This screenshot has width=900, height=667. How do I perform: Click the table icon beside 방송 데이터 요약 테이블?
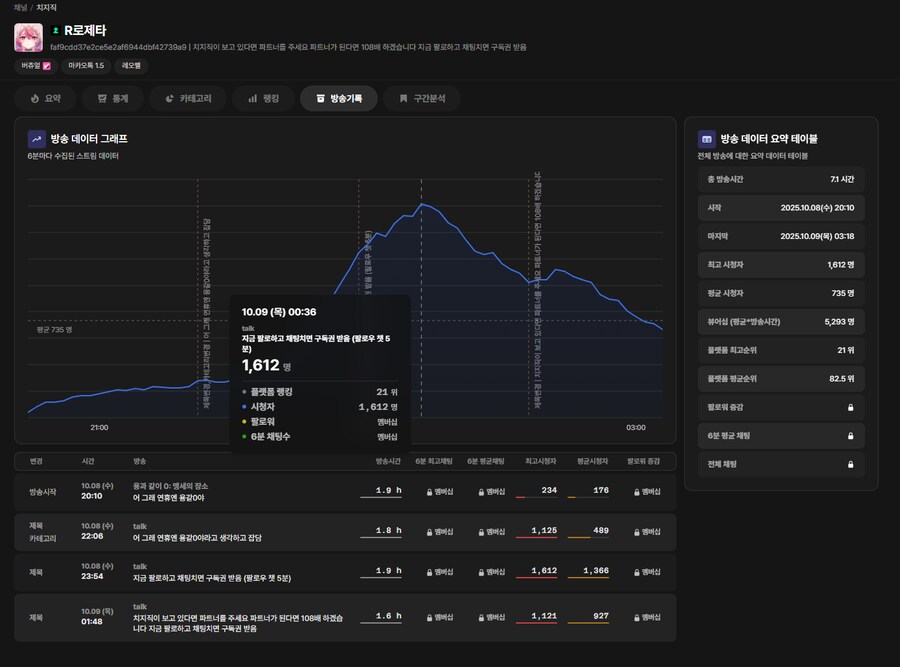706,139
